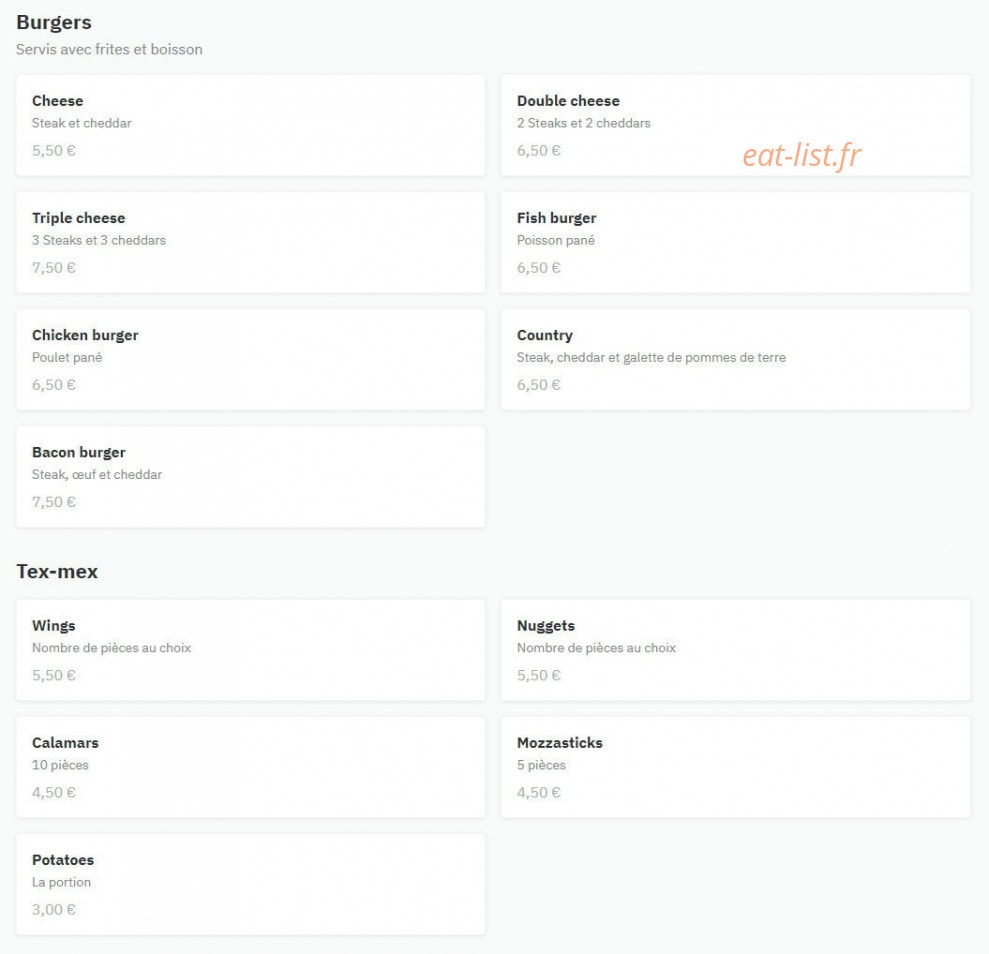Viewport: 989px width, 954px height.
Task: Click the Triple cheese price 7,50 €
Action: pos(54,268)
